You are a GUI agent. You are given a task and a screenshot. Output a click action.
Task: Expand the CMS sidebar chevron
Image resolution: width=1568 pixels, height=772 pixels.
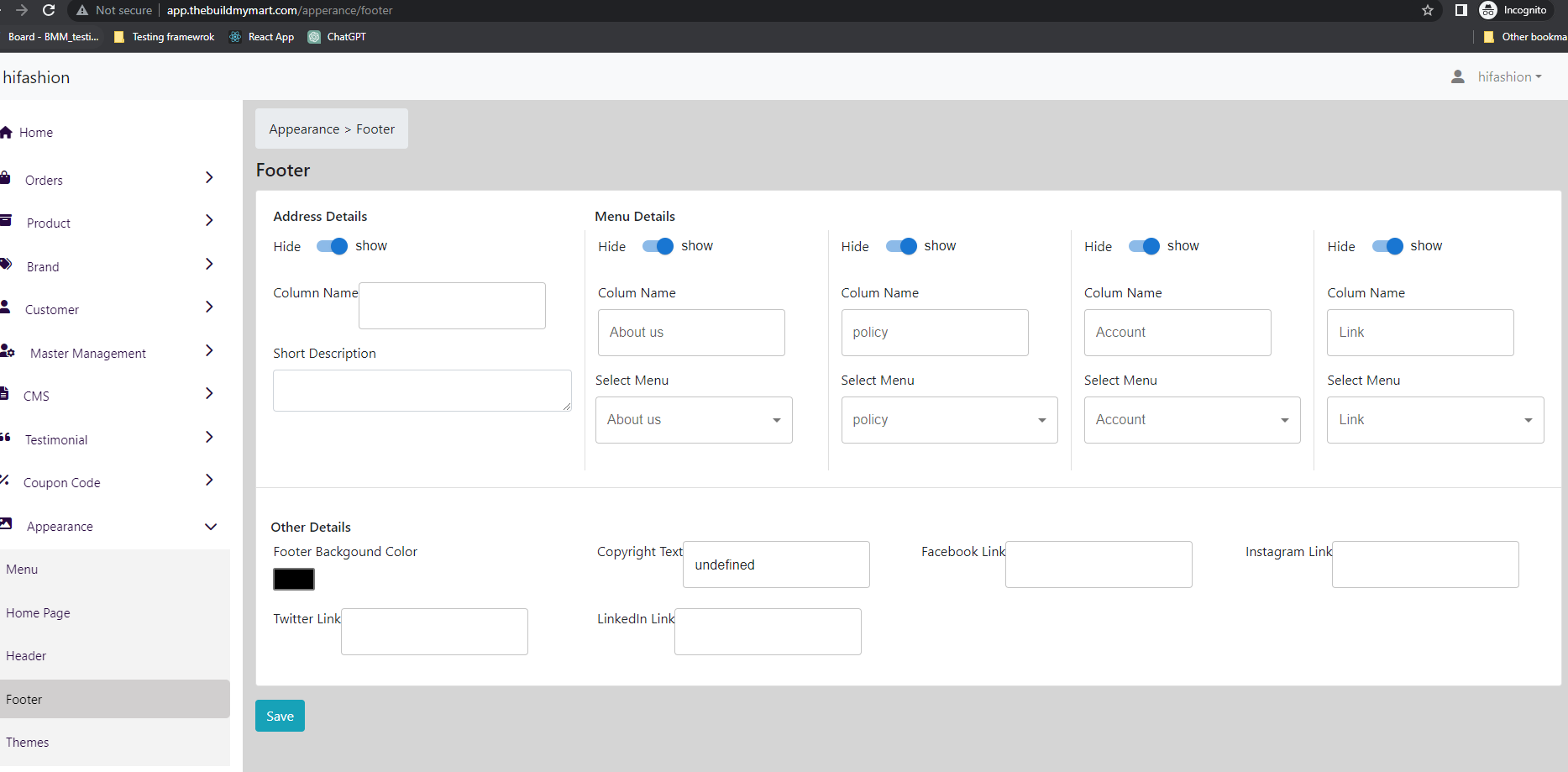(x=209, y=393)
